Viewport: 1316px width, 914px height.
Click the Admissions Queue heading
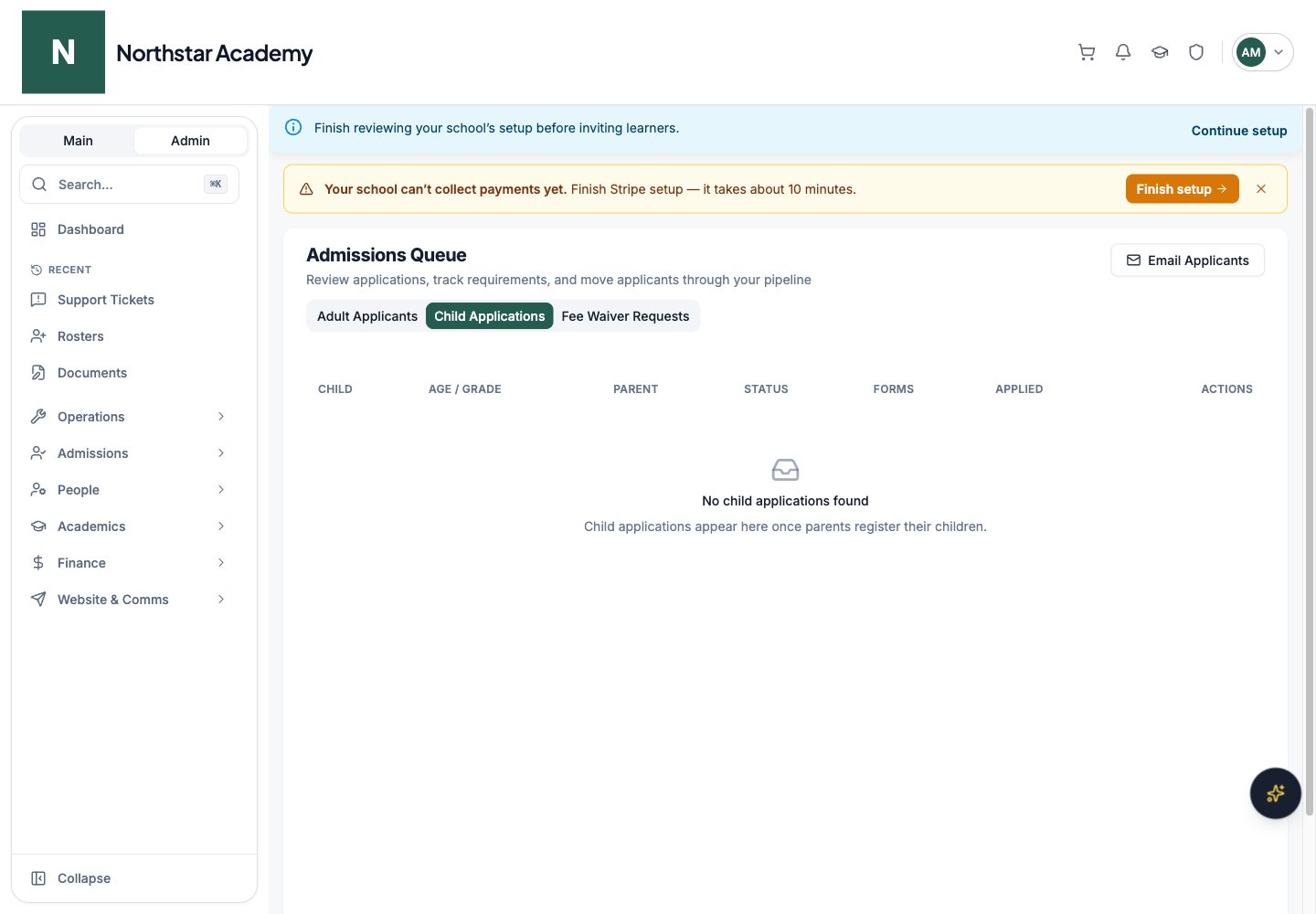(x=387, y=255)
